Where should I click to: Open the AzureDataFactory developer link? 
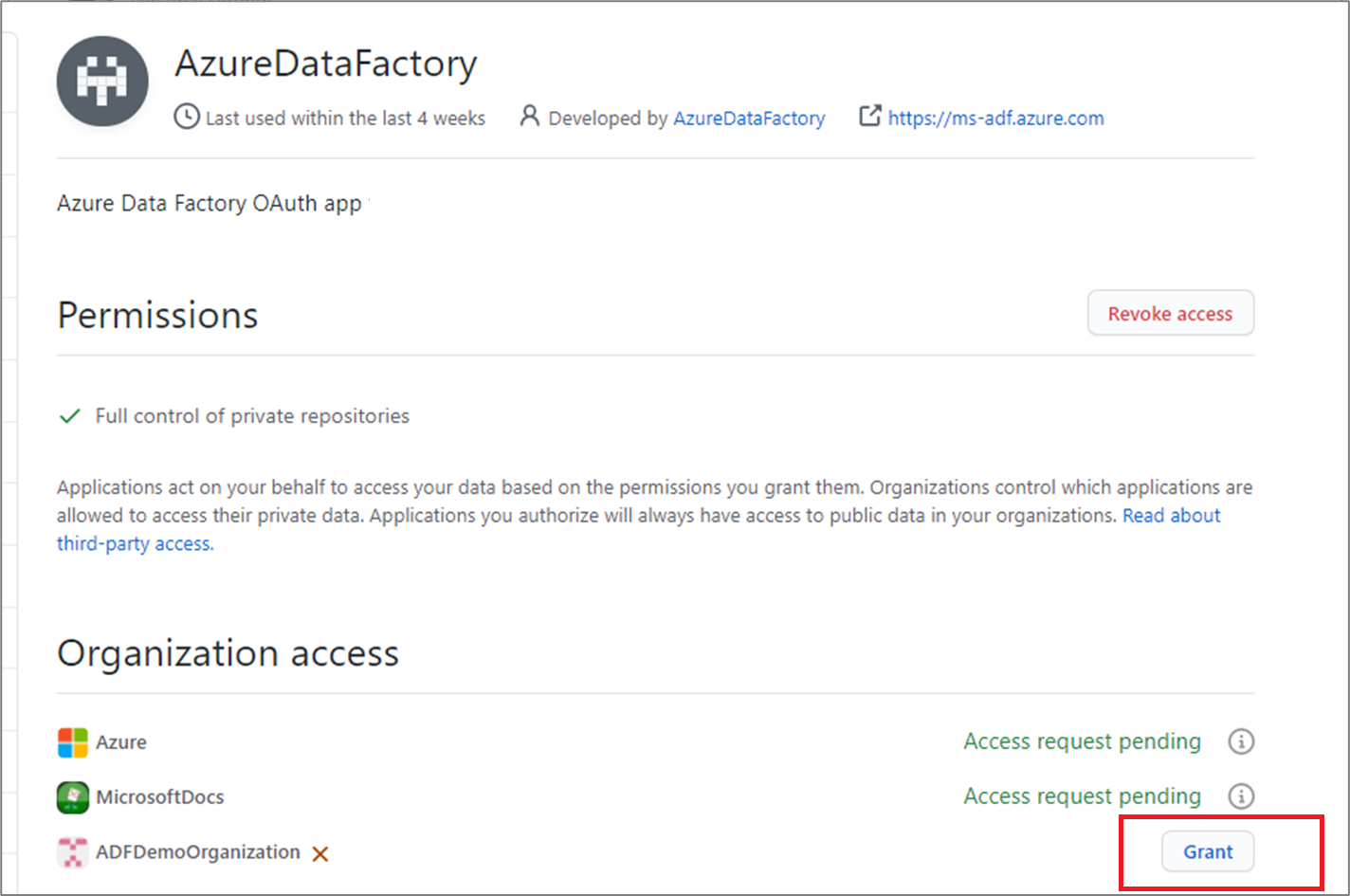pos(749,118)
